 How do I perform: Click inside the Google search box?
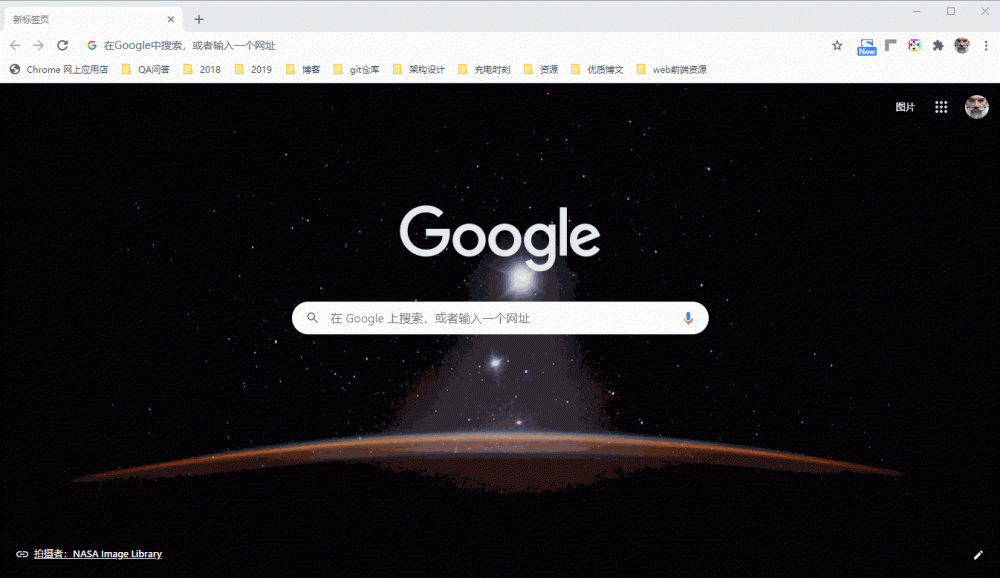(x=480, y=317)
